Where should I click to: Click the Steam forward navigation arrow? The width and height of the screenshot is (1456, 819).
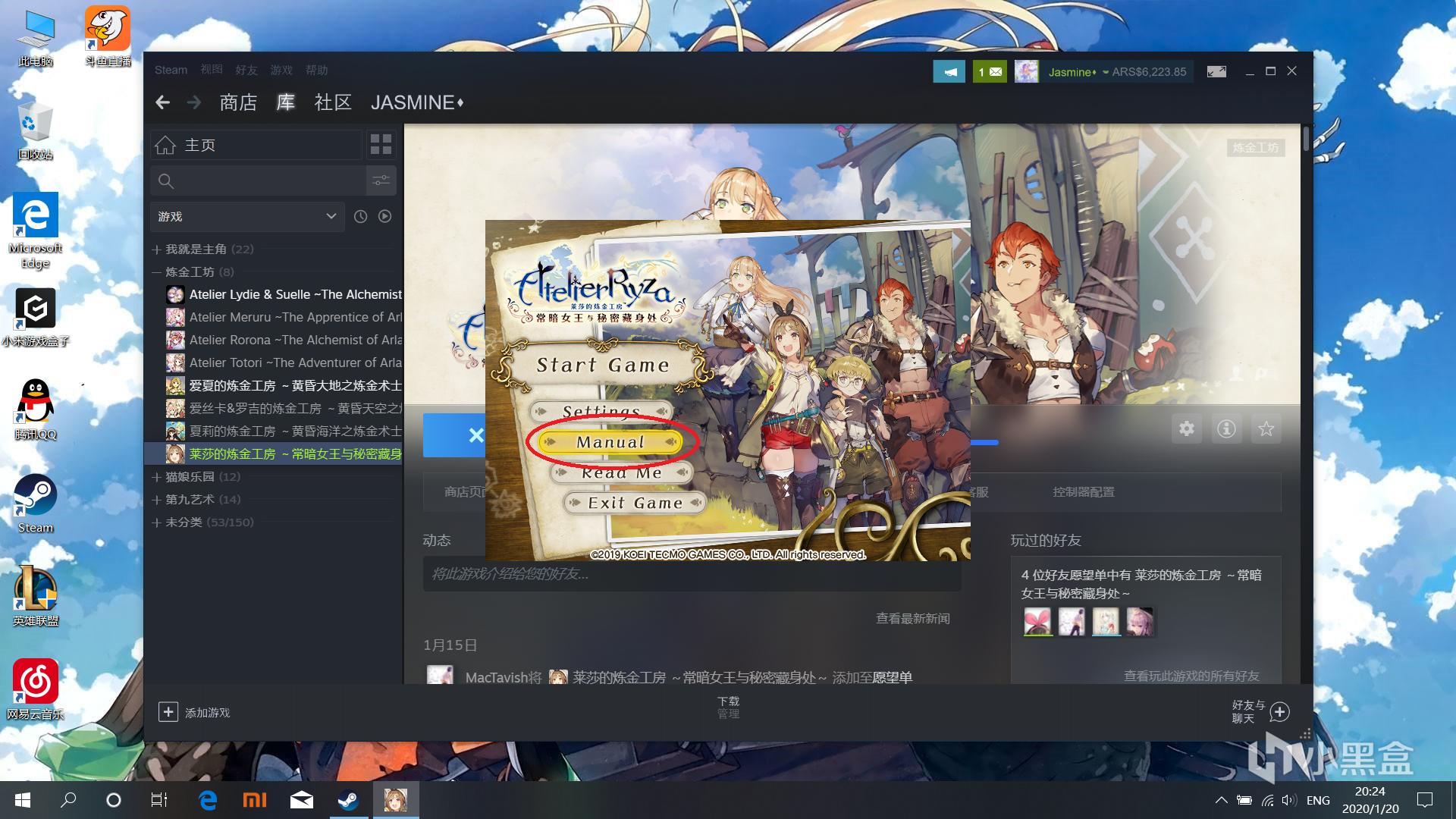point(194,102)
